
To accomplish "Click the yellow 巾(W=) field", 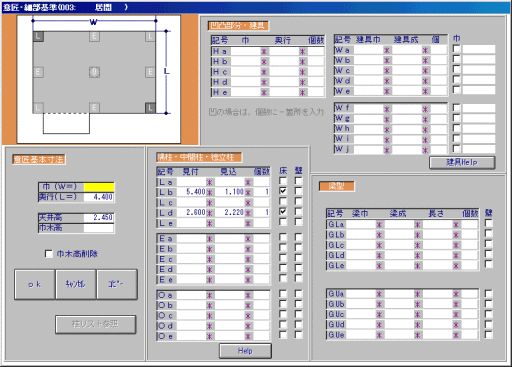I will click(x=99, y=187).
